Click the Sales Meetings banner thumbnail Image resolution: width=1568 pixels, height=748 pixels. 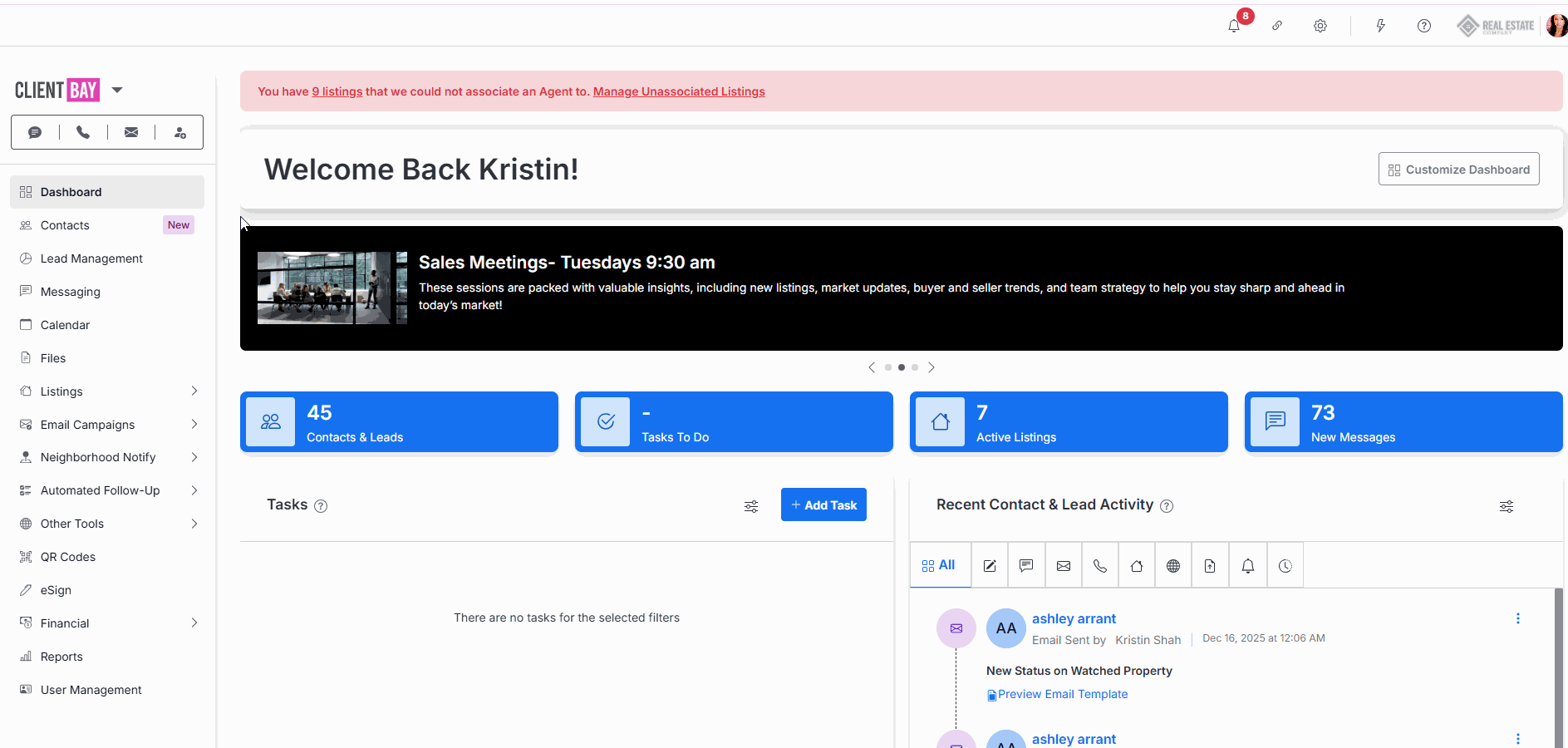click(x=332, y=288)
